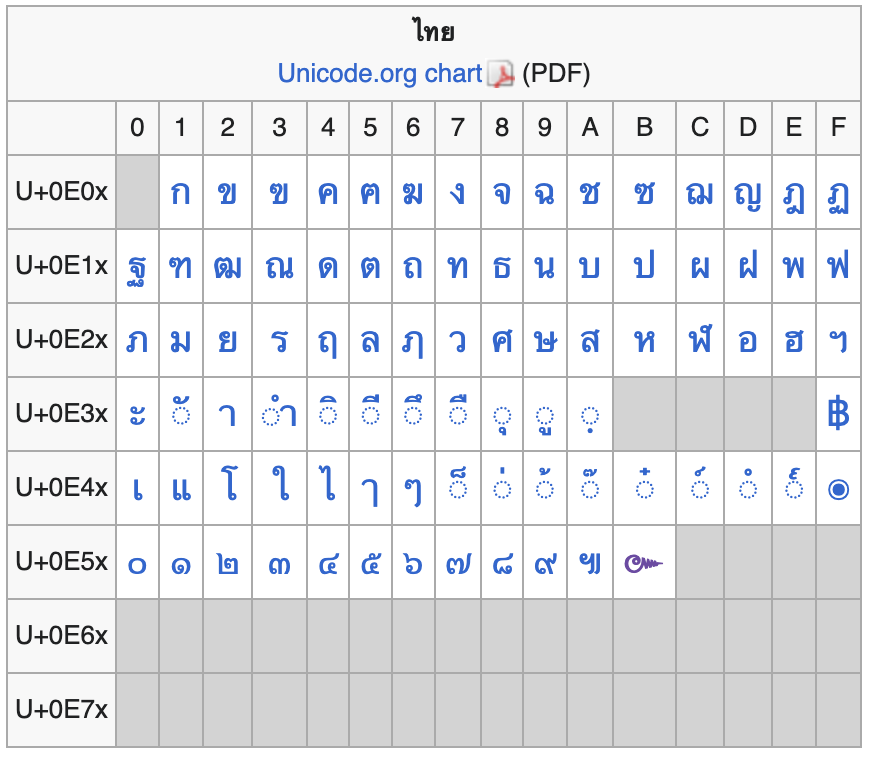This screenshot has width=870, height=760.
Task: Click the Thai digit zero ๐
Action: (137, 565)
